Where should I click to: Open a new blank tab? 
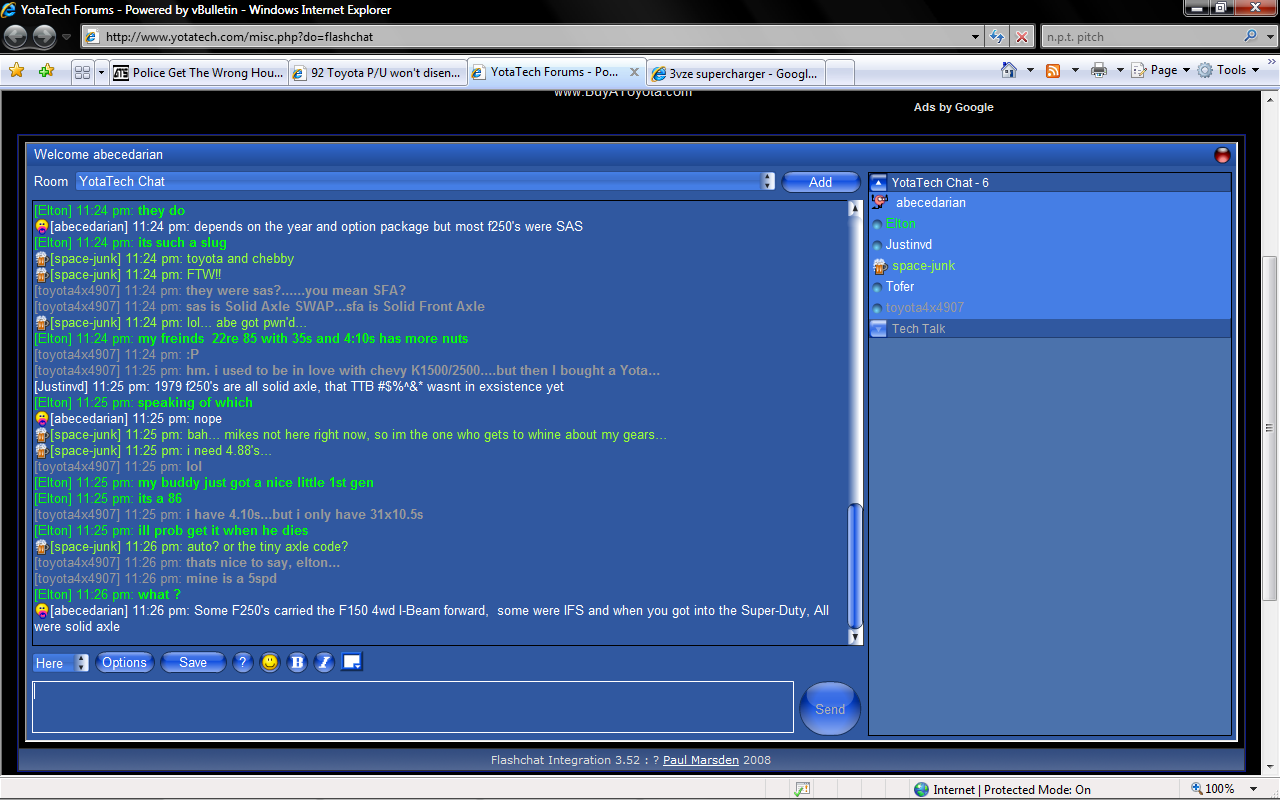pyautogui.click(x=840, y=72)
